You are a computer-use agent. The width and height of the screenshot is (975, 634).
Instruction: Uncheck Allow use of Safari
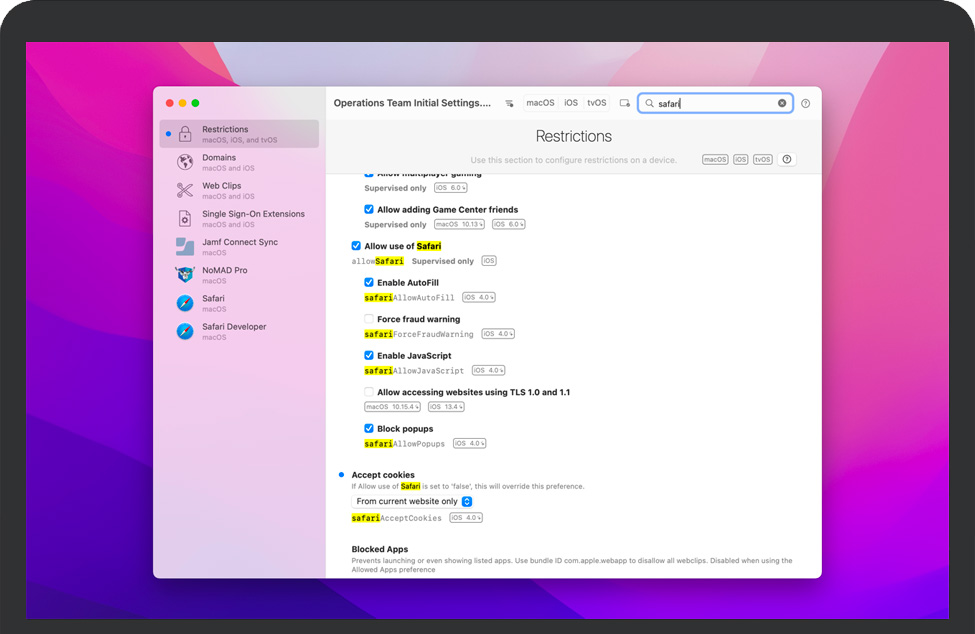pos(357,246)
